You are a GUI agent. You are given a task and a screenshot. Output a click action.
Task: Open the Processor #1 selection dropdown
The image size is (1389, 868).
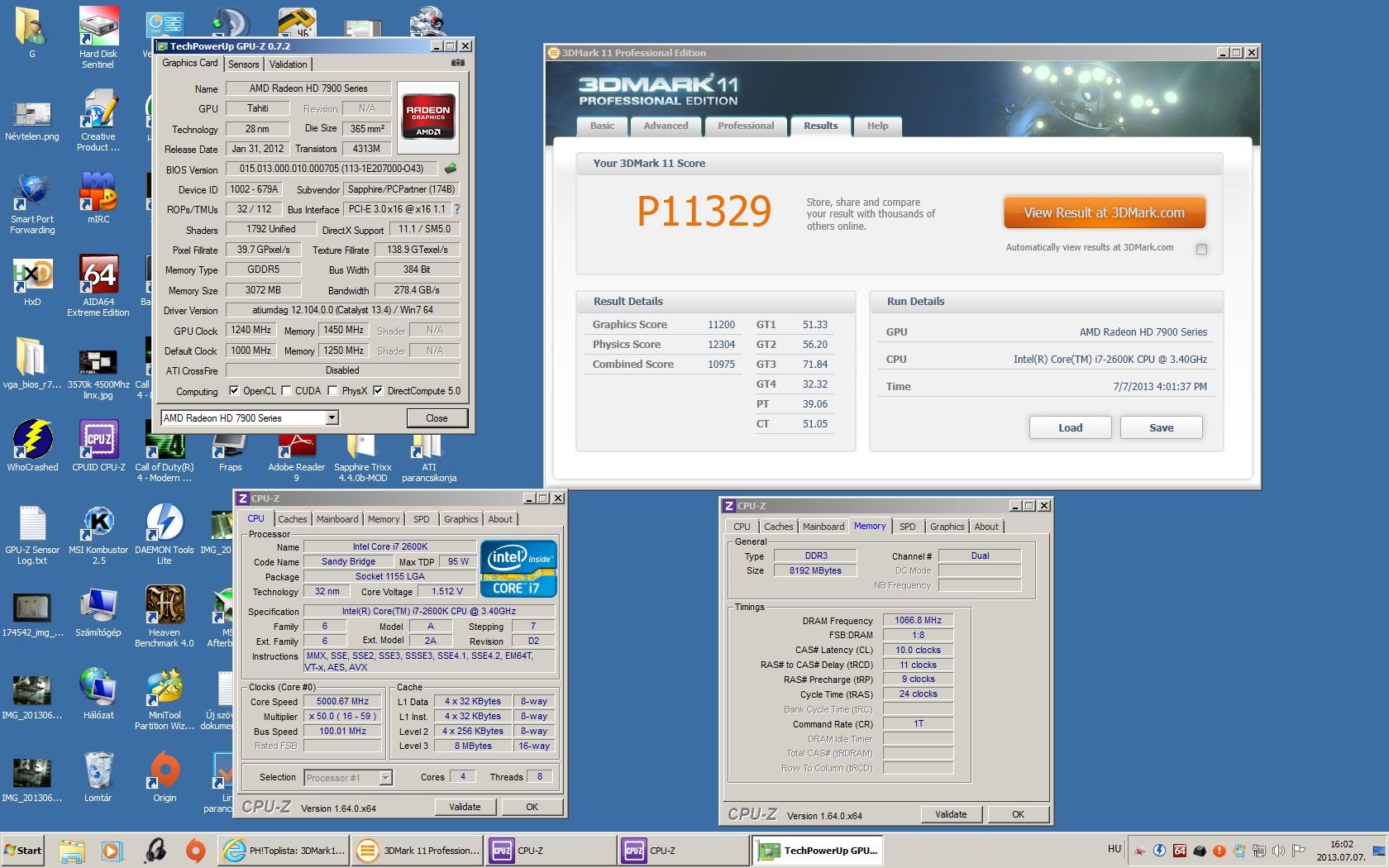click(385, 778)
